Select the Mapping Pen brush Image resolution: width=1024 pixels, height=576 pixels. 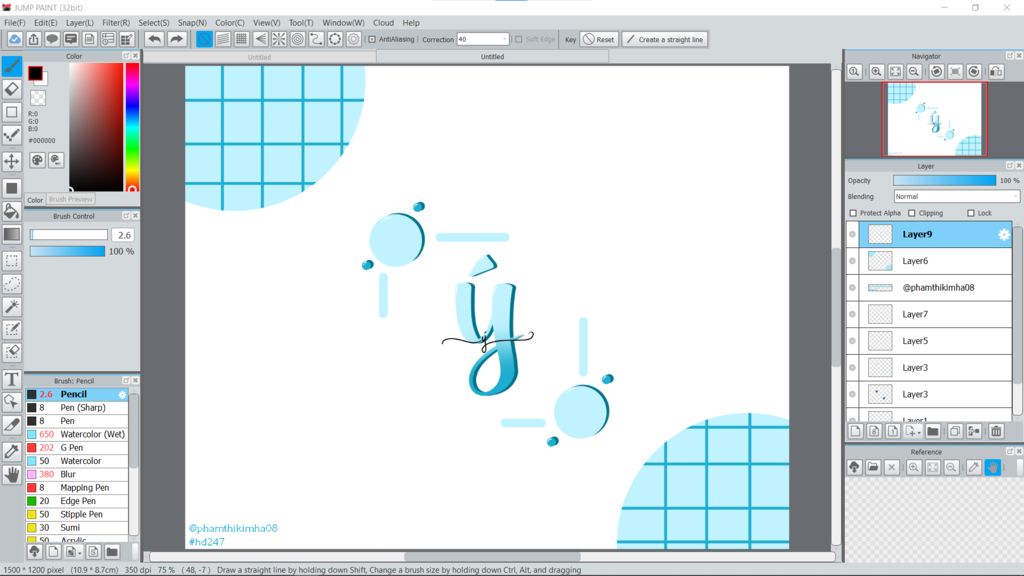click(x=77, y=487)
